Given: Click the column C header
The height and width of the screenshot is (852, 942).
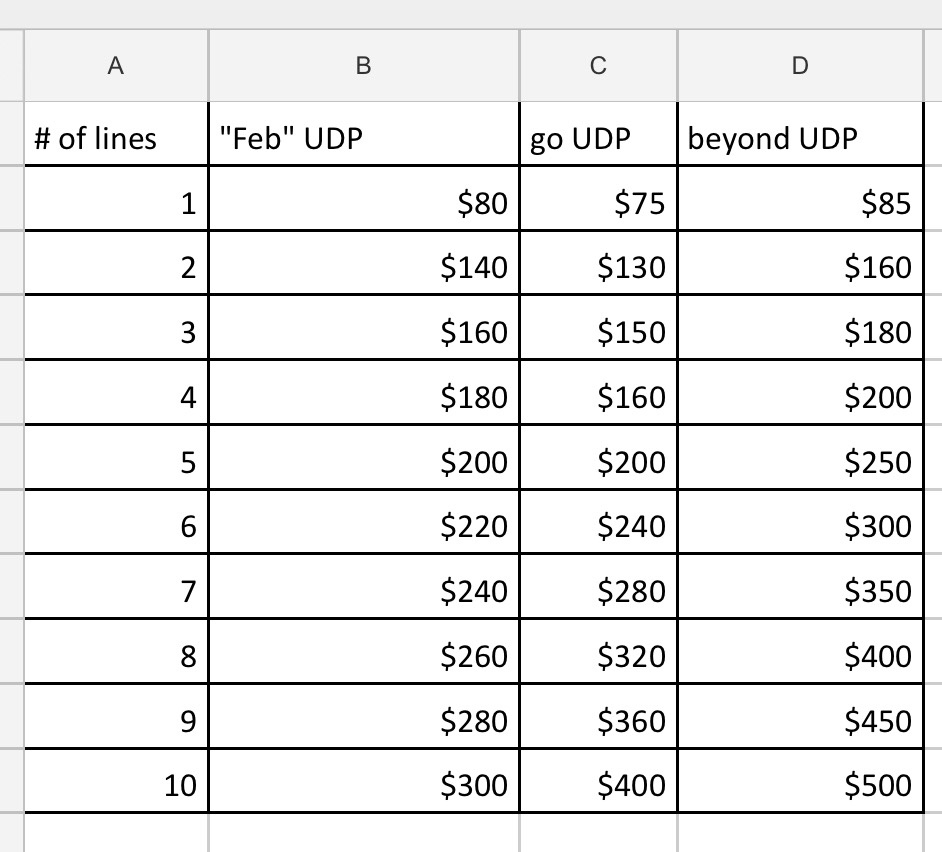Looking at the screenshot, I should click(598, 66).
